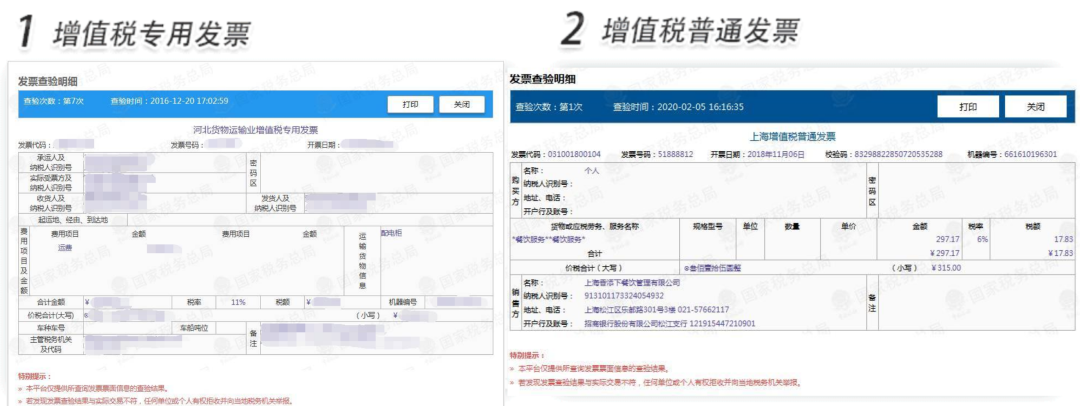
Task: Select the check code 83298822850720535288
Action: pyautogui.click(x=898, y=154)
